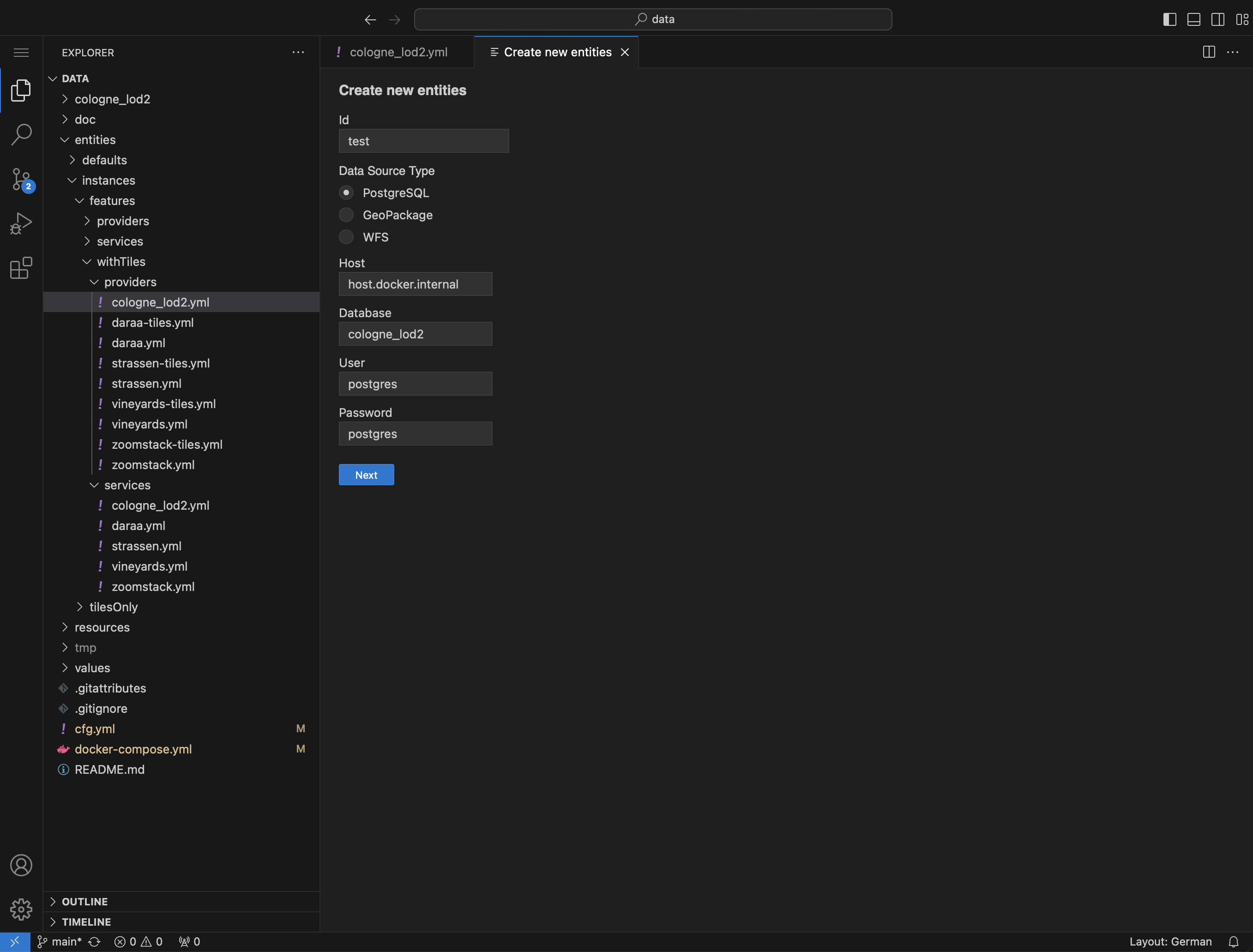Open the Extensions view
This screenshot has height=952, width=1253.
[x=21, y=267]
